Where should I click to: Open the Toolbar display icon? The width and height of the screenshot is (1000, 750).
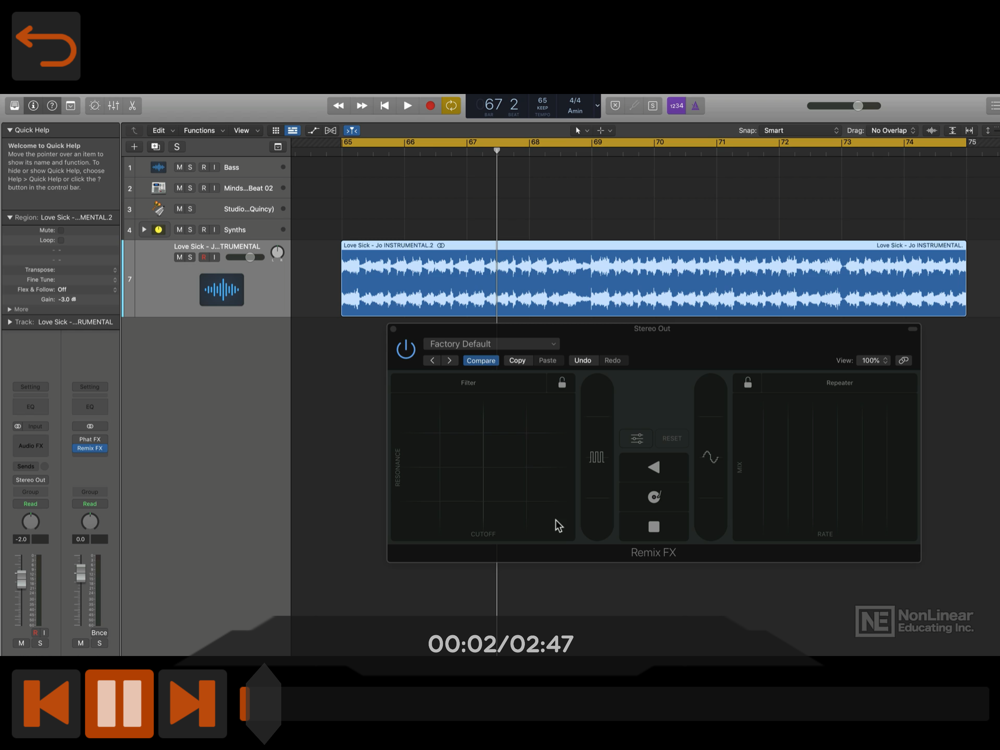click(x=71, y=105)
